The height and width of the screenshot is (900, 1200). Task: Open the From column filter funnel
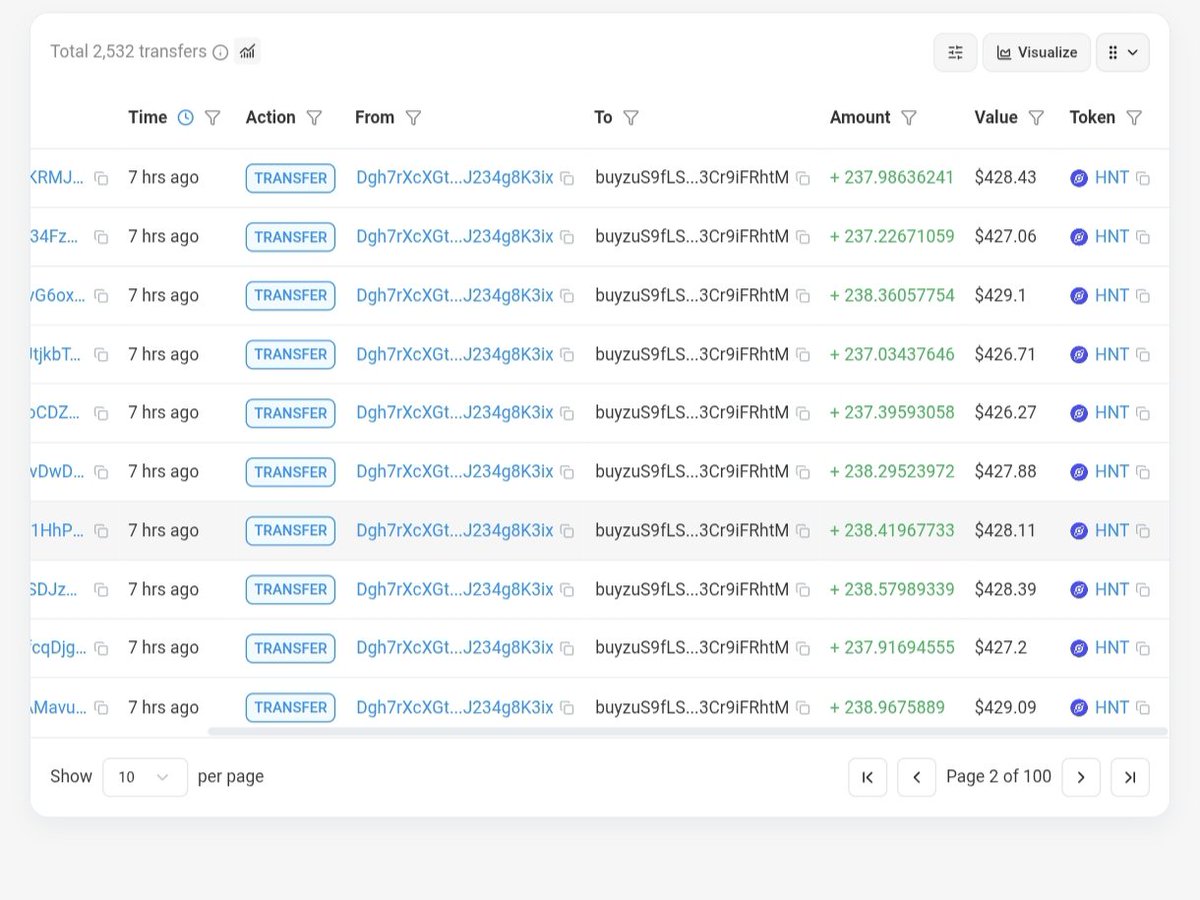(x=413, y=118)
